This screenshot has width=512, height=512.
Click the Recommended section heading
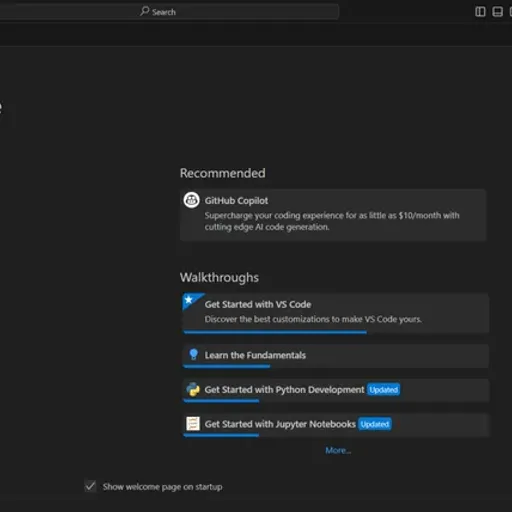pyautogui.click(x=223, y=173)
